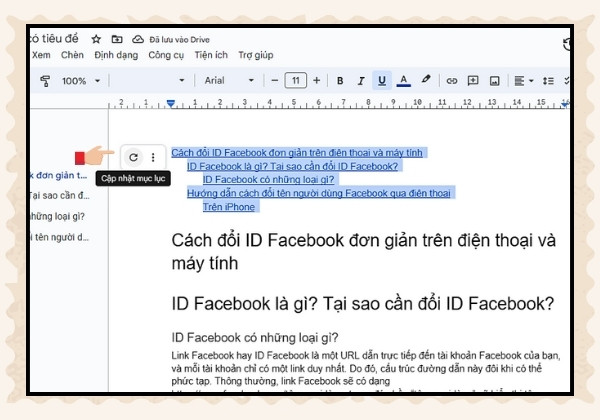Viewport: 600px width, 420px height.
Task: Open the Arial font dropdown
Action: click(229, 80)
